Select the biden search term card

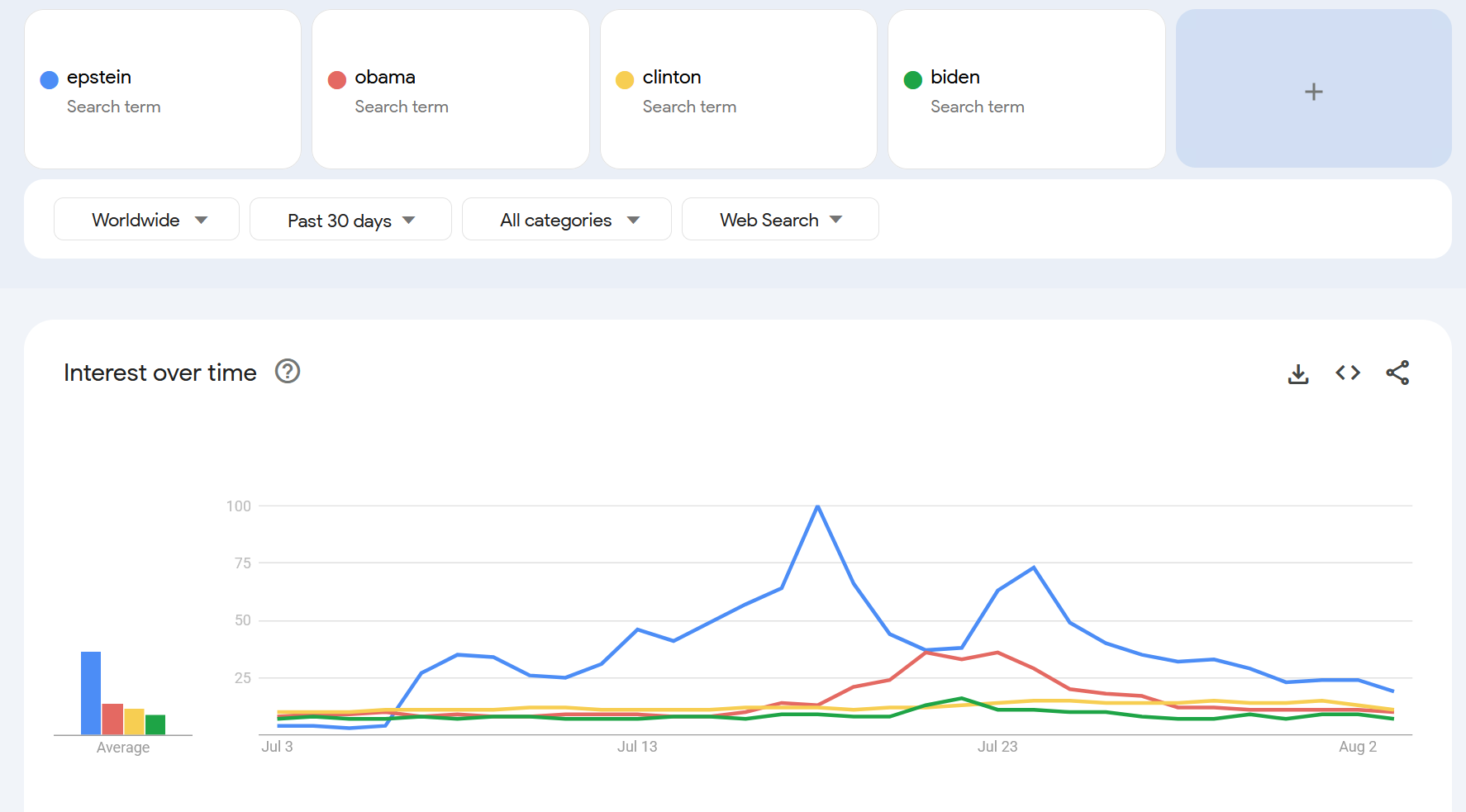pyautogui.click(x=1026, y=89)
